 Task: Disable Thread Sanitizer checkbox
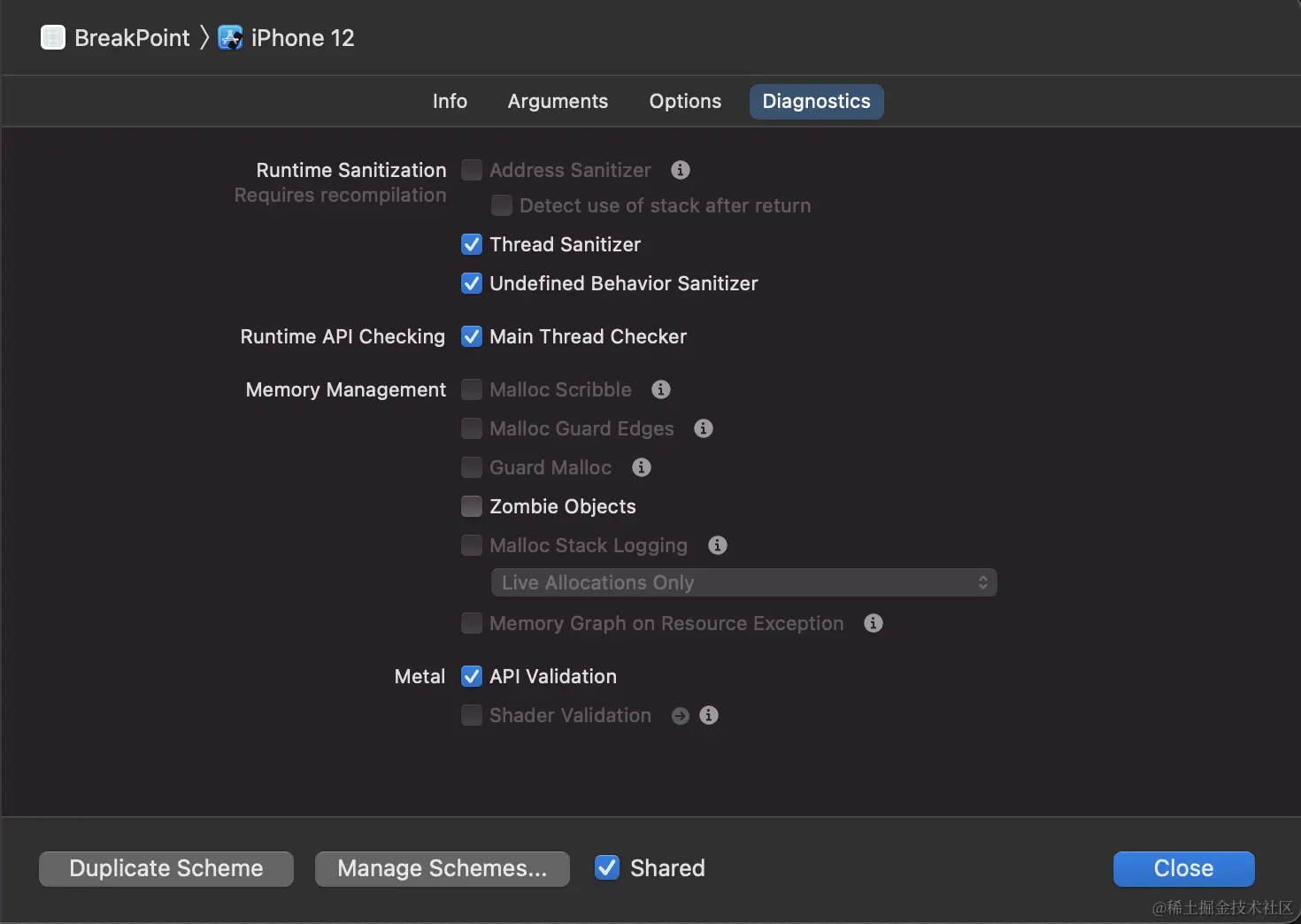tap(472, 244)
